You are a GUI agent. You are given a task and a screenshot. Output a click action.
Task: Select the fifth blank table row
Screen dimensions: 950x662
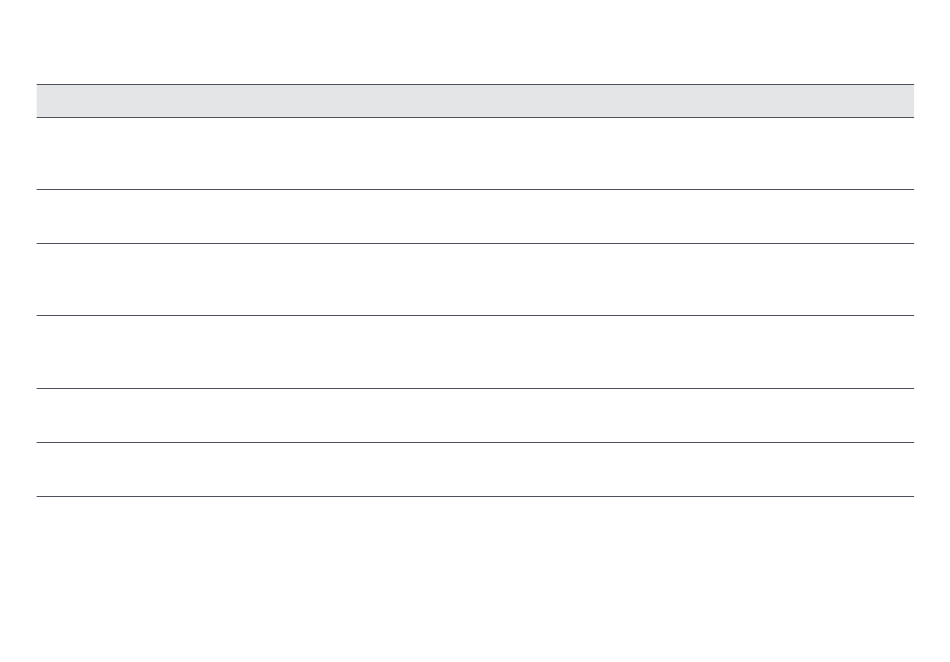click(x=475, y=415)
